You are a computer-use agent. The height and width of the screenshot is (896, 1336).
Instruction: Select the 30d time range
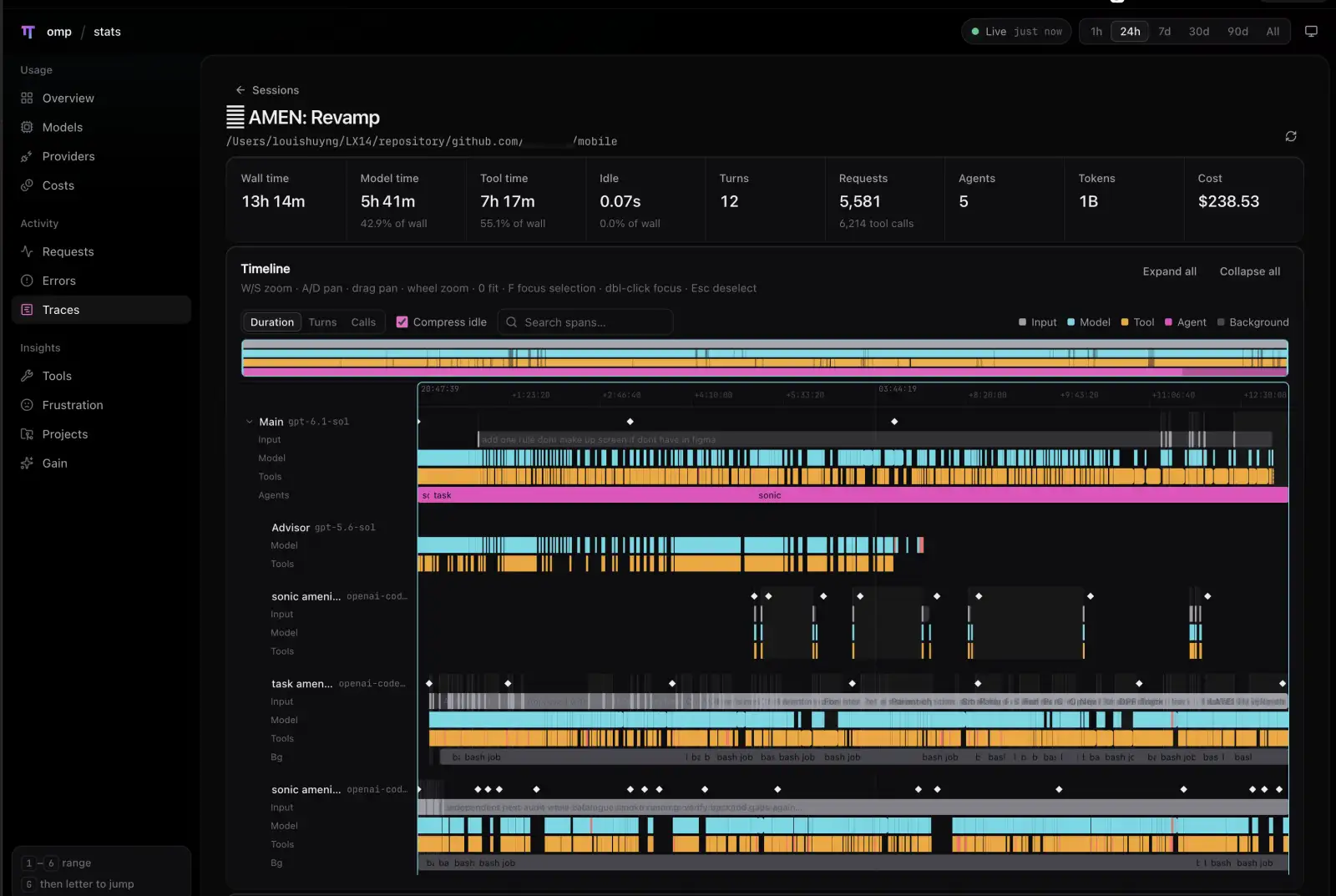[1199, 32]
